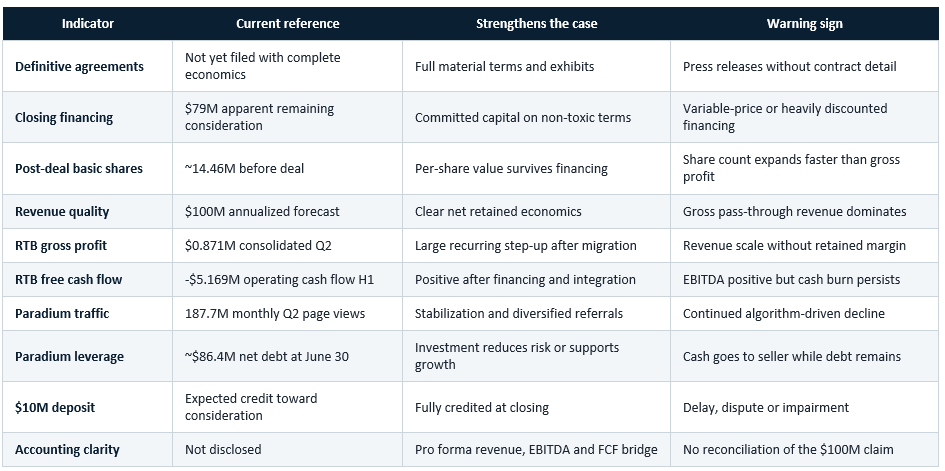
Task: Select the Current reference column header
Action: pyautogui.click(x=287, y=23)
